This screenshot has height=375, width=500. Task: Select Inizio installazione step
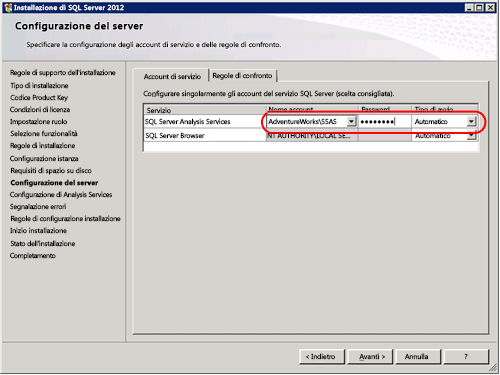pyautogui.click(x=38, y=231)
